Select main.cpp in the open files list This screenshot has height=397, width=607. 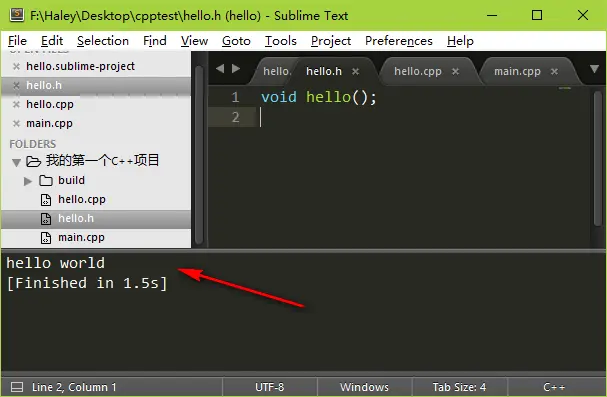pyautogui.click(x=50, y=123)
